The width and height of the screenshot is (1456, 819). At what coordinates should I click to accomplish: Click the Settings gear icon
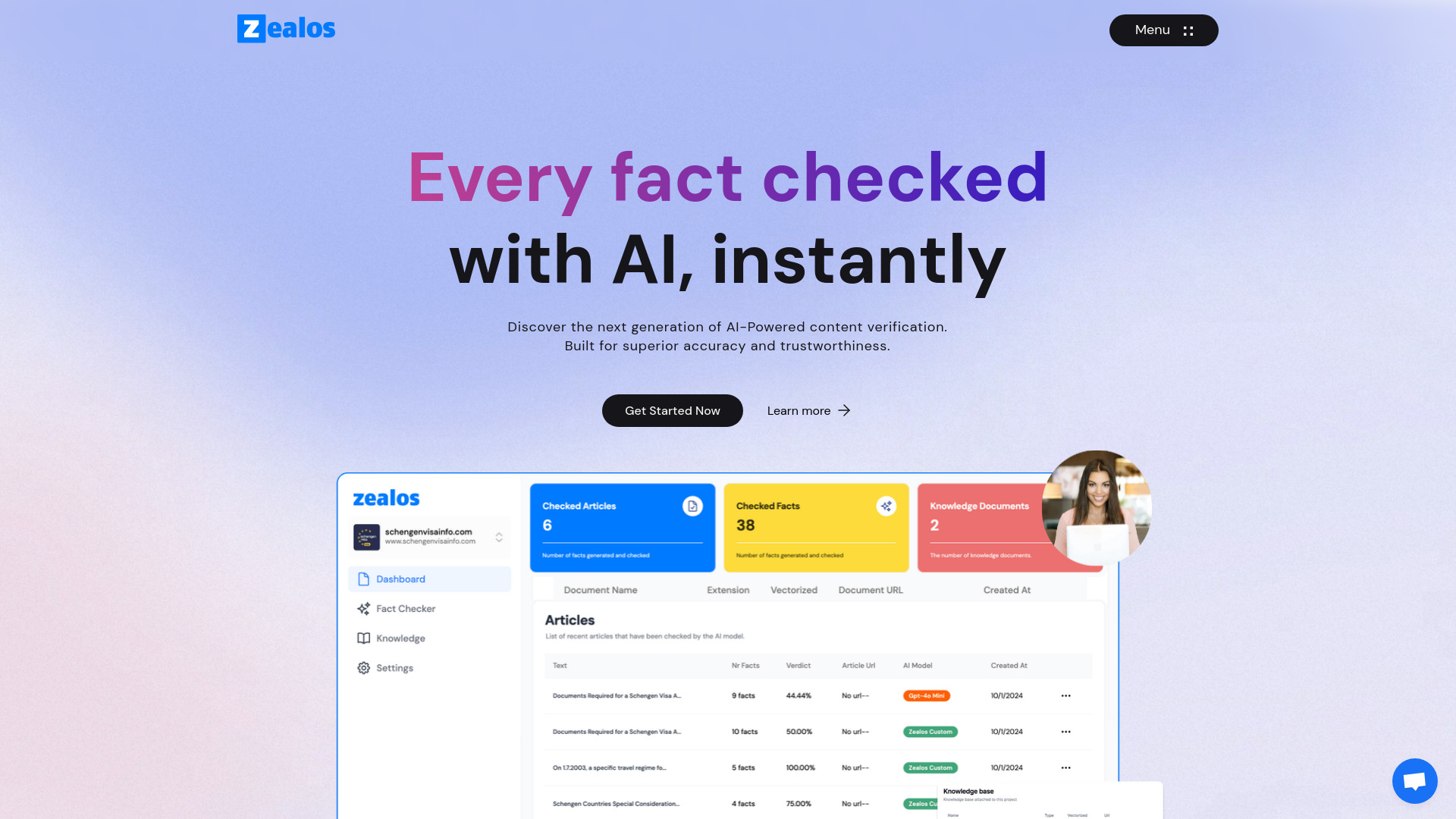363,667
